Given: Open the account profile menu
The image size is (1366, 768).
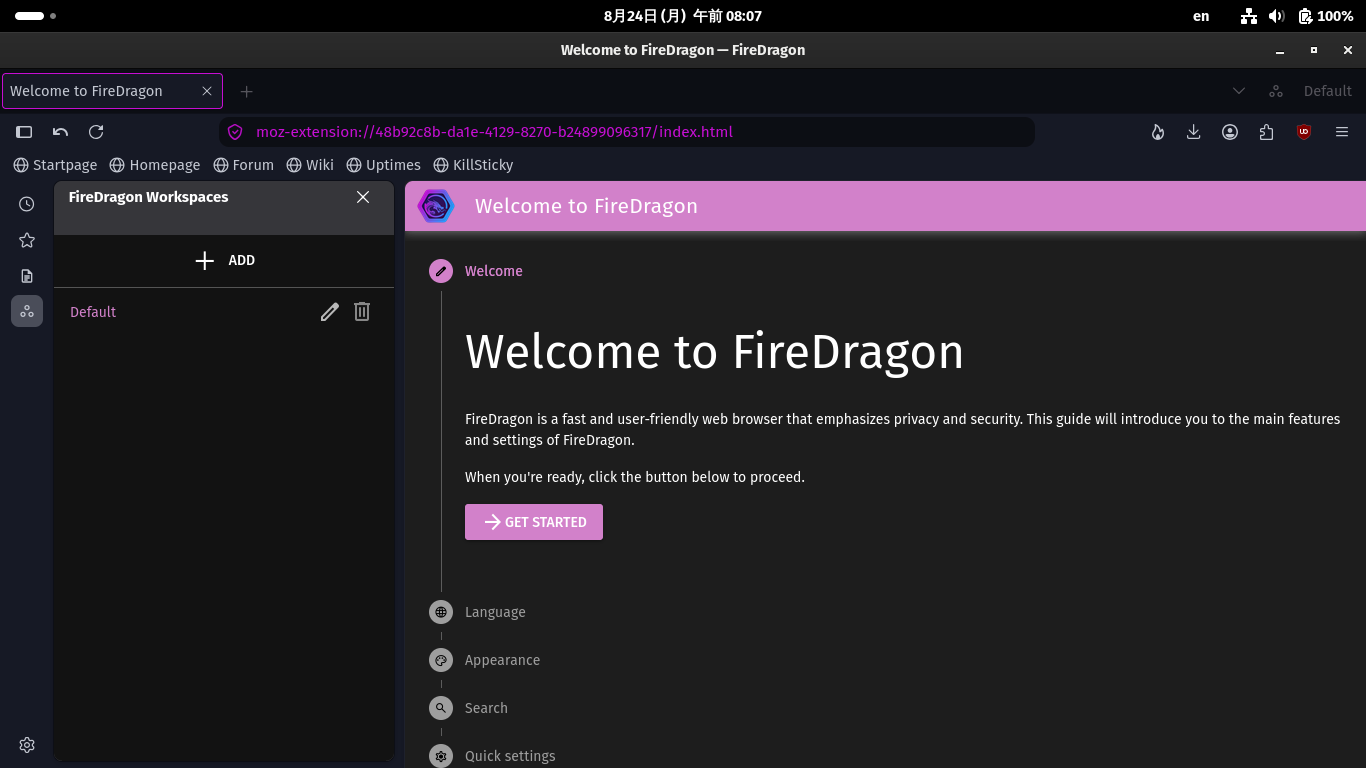Looking at the screenshot, I should 1230,132.
